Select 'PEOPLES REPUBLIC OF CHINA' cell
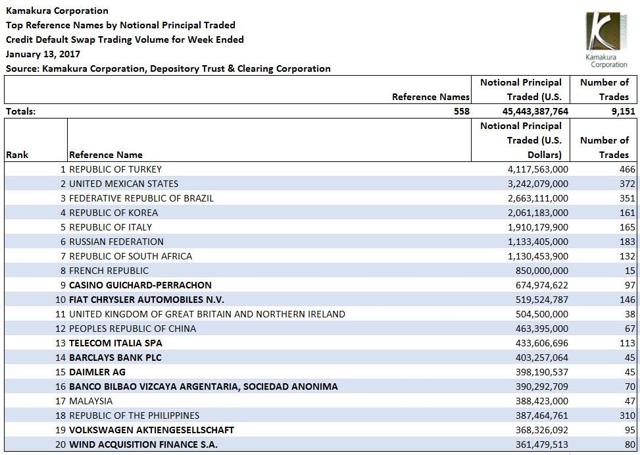This screenshot has width=640, height=455. pos(133,328)
